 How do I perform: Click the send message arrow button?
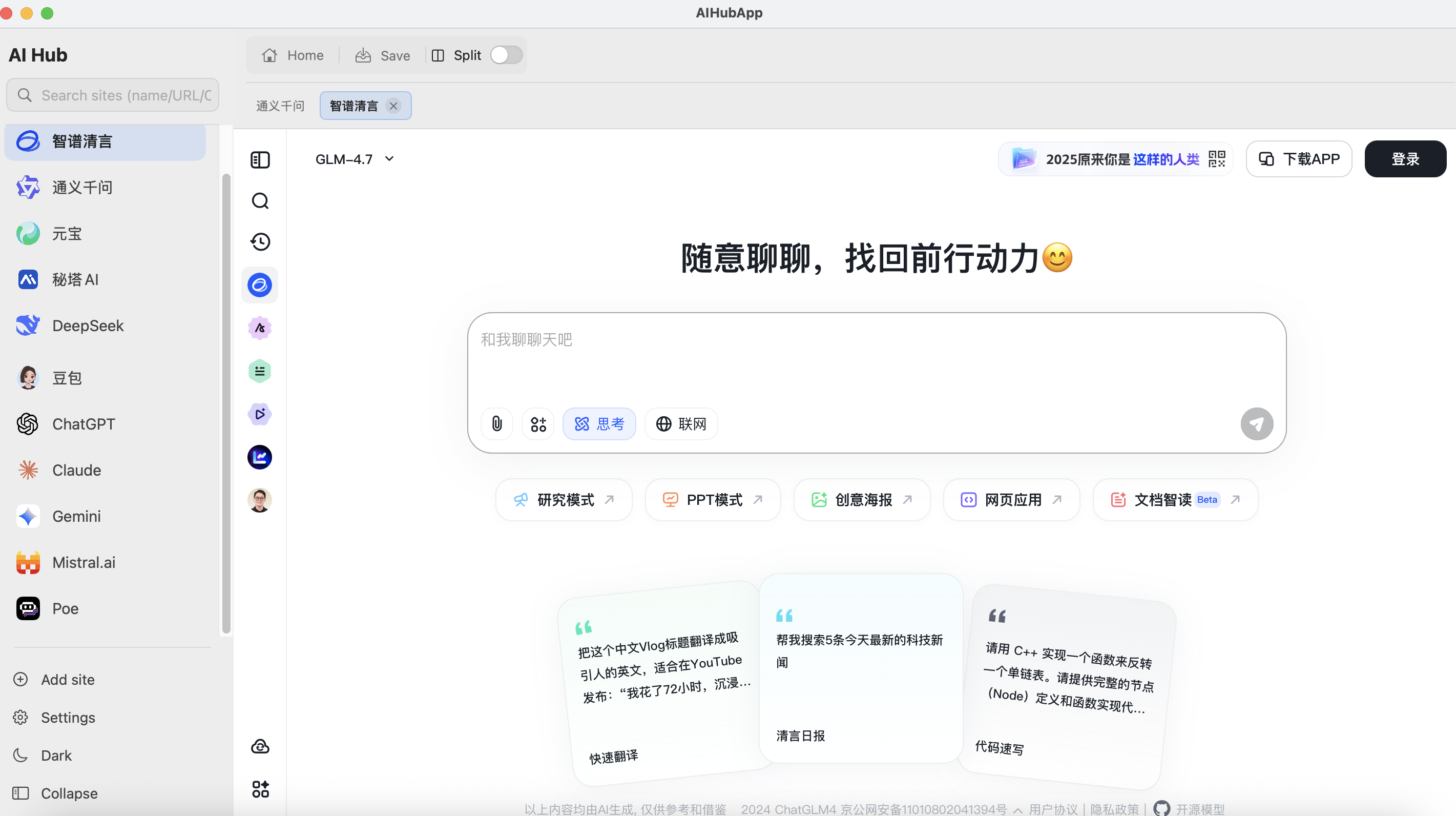click(x=1257, y=423)
